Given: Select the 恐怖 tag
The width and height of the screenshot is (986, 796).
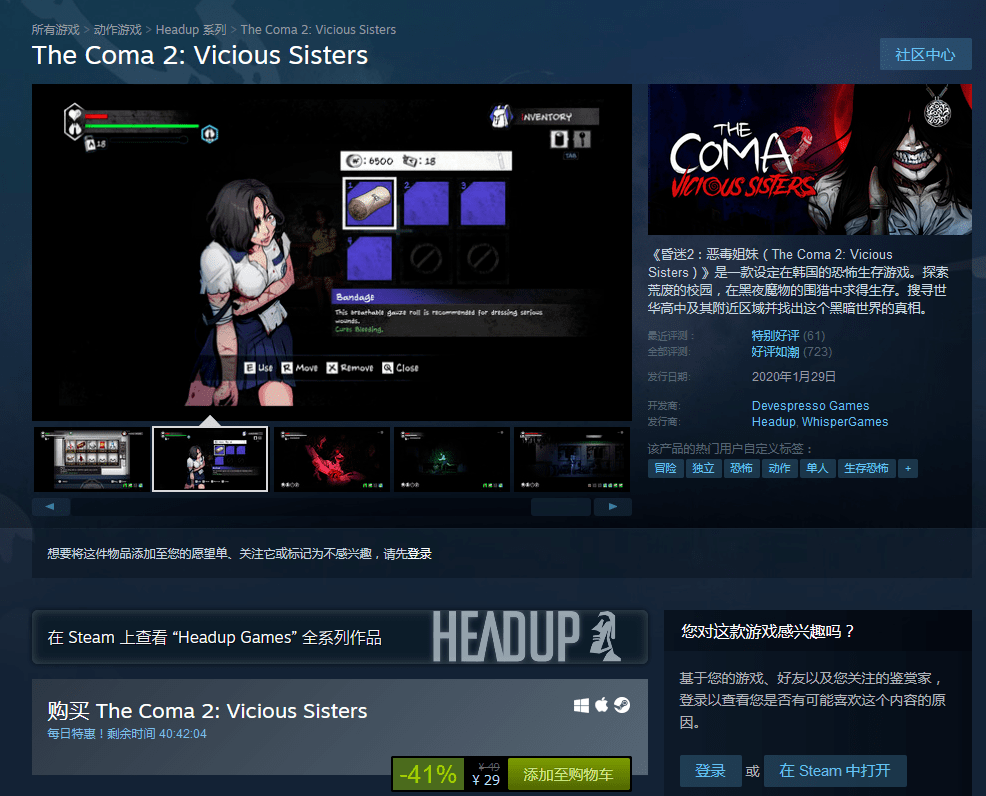Looking at the screenshot, I should (x=741, y=468).
